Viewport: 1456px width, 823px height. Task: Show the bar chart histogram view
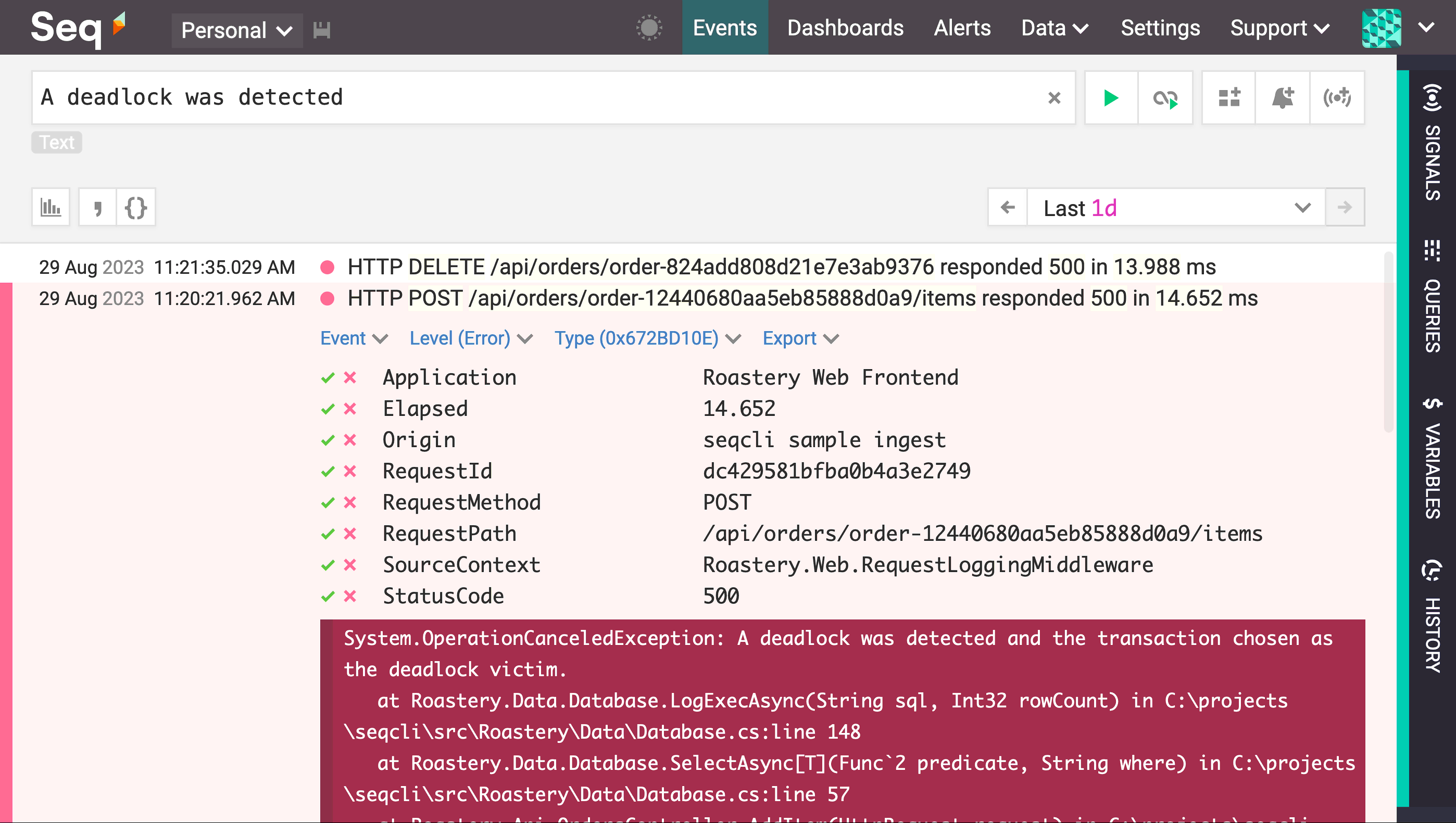[51, 208]
